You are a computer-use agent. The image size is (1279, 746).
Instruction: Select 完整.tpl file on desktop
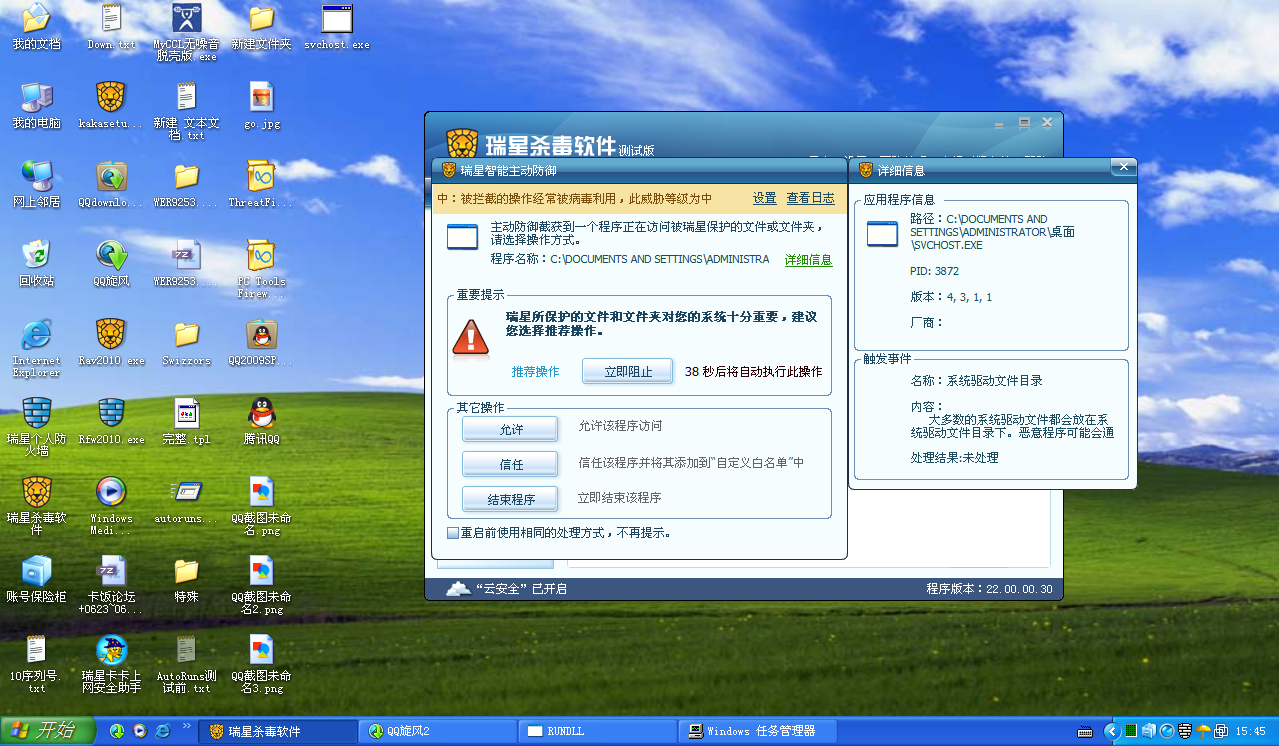pyautogui.click(x=186, y=421)
